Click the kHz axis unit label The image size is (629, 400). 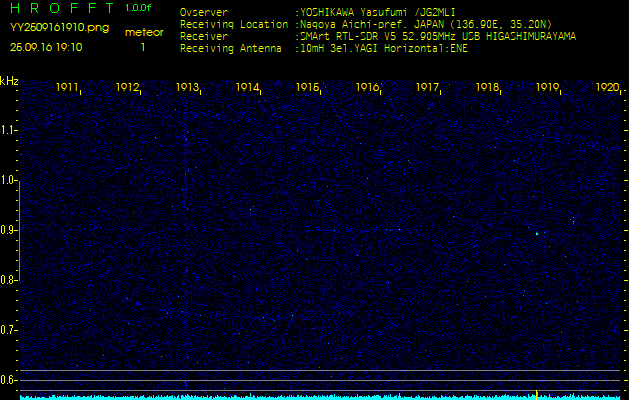[9, 81]
